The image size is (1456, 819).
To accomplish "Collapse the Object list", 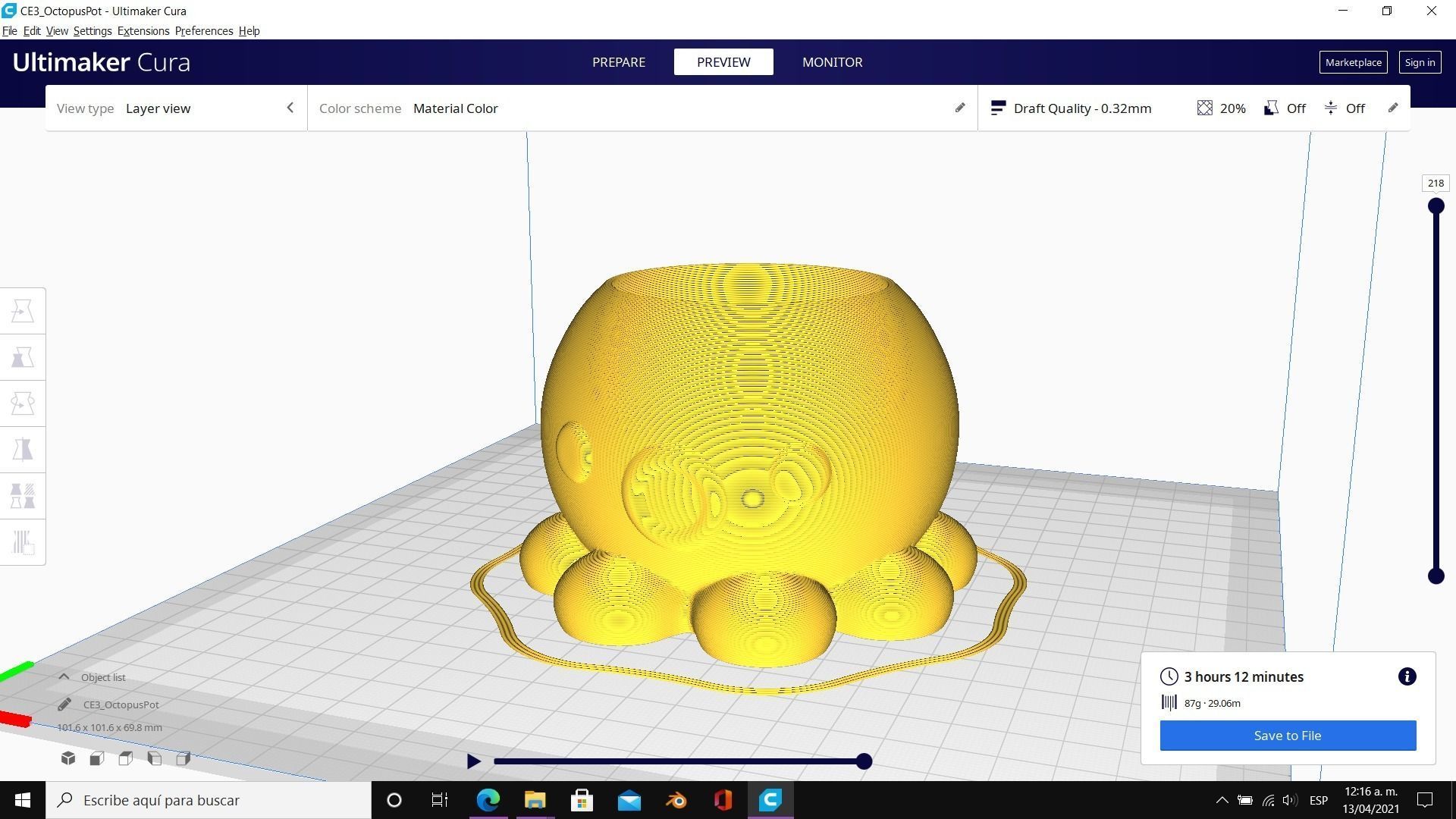I will [x=64, y=676].
